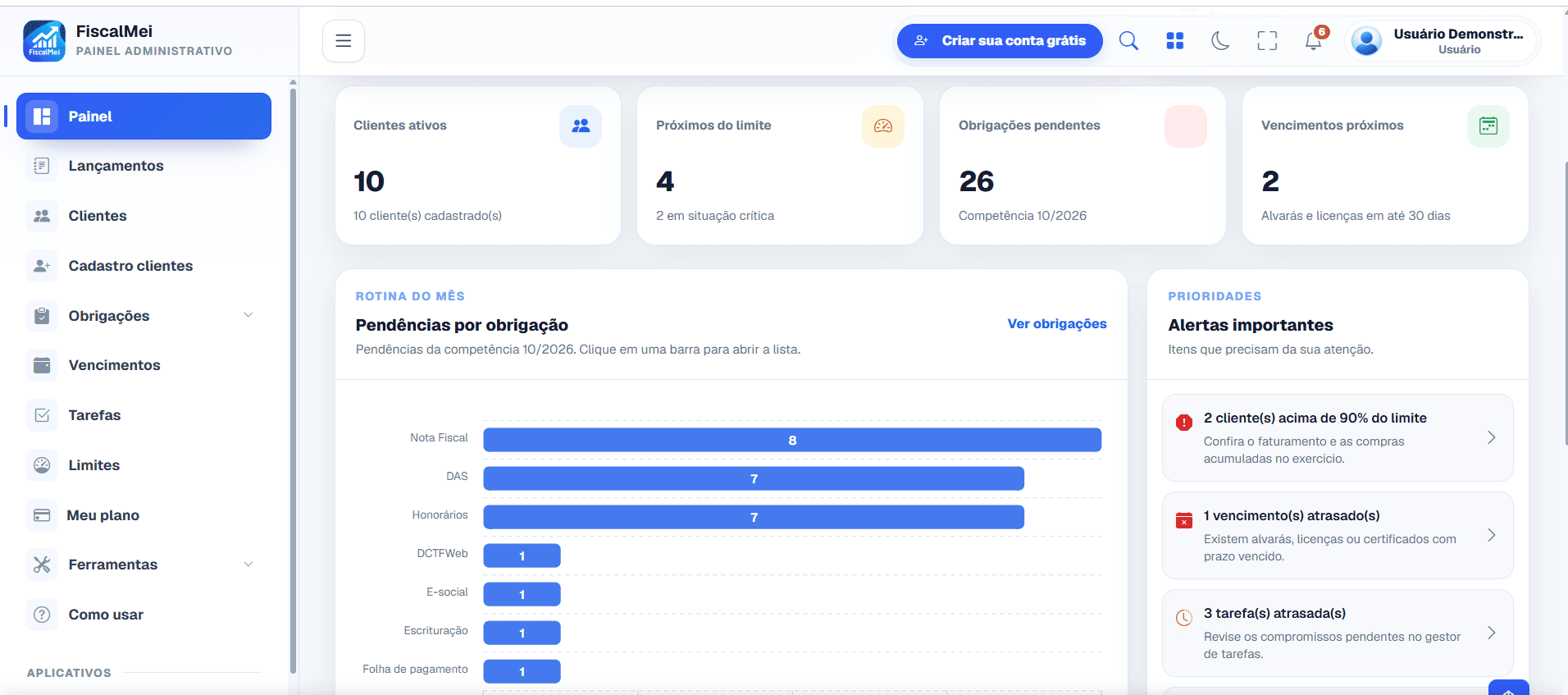Click the DCTFWeb bar in the chart
The height and width of the screenshot is (695, 1568).
[522, 556]
